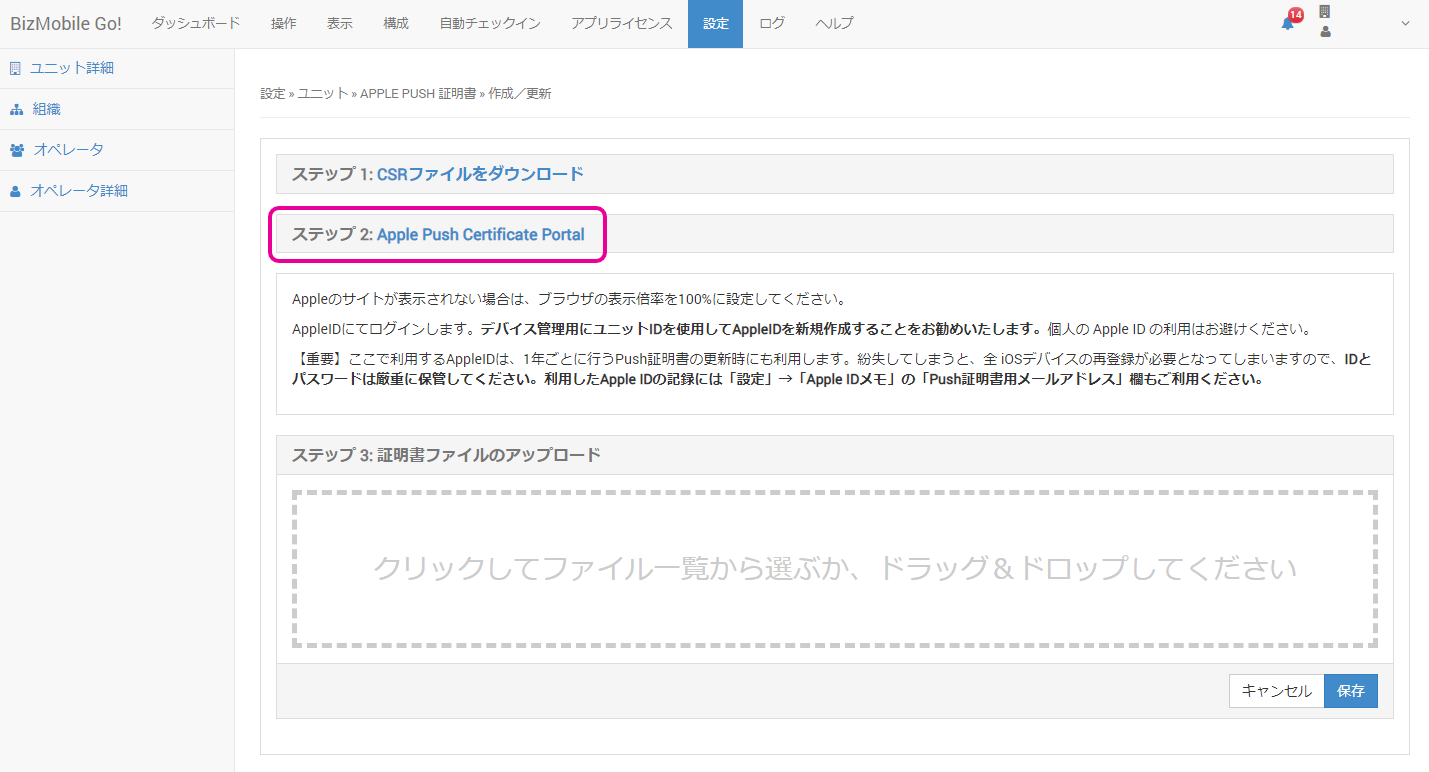The width and height of the screenshot is (1429, 772).
Task: Click the red 14 notification badge
Action: (1296, 15)
